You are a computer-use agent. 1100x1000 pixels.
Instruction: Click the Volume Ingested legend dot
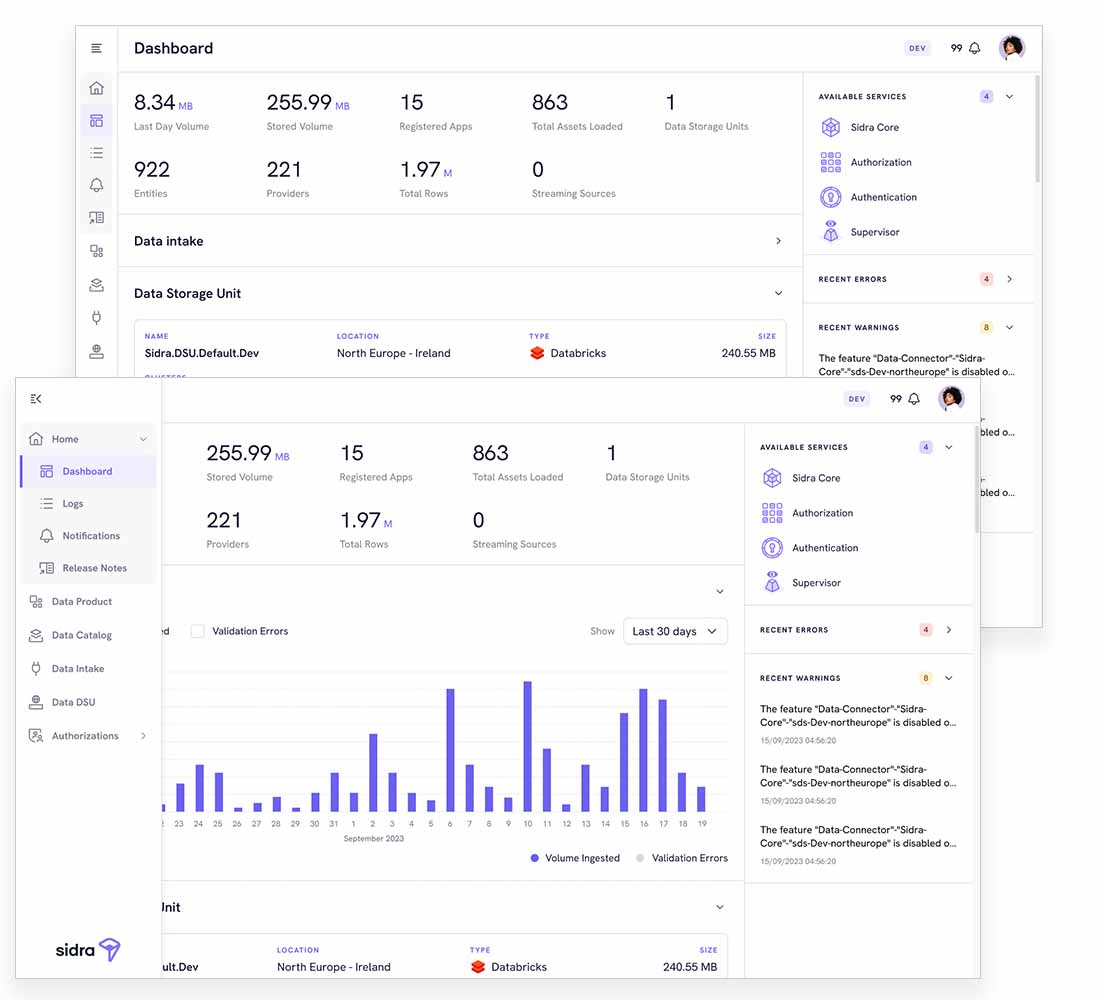coord(535,858)
